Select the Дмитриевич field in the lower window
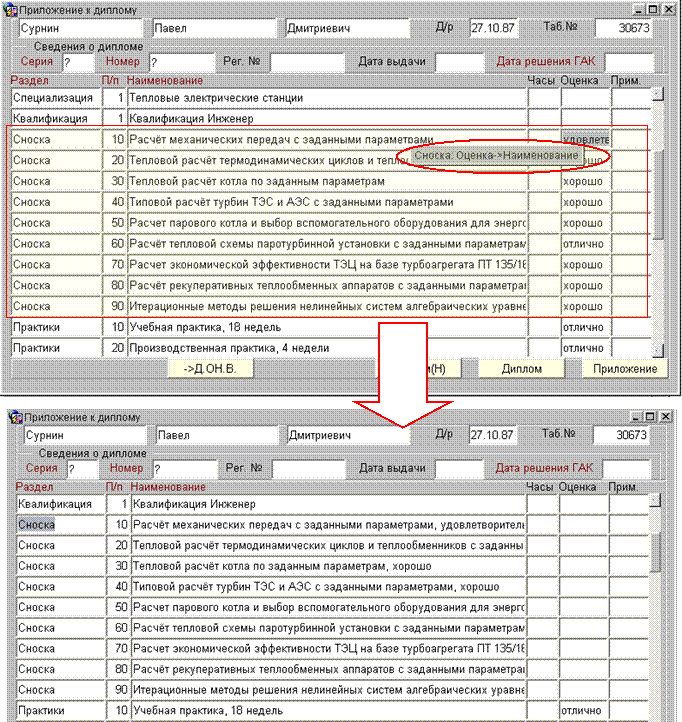Viewport: 682px width, 722px height. point(348,435)
